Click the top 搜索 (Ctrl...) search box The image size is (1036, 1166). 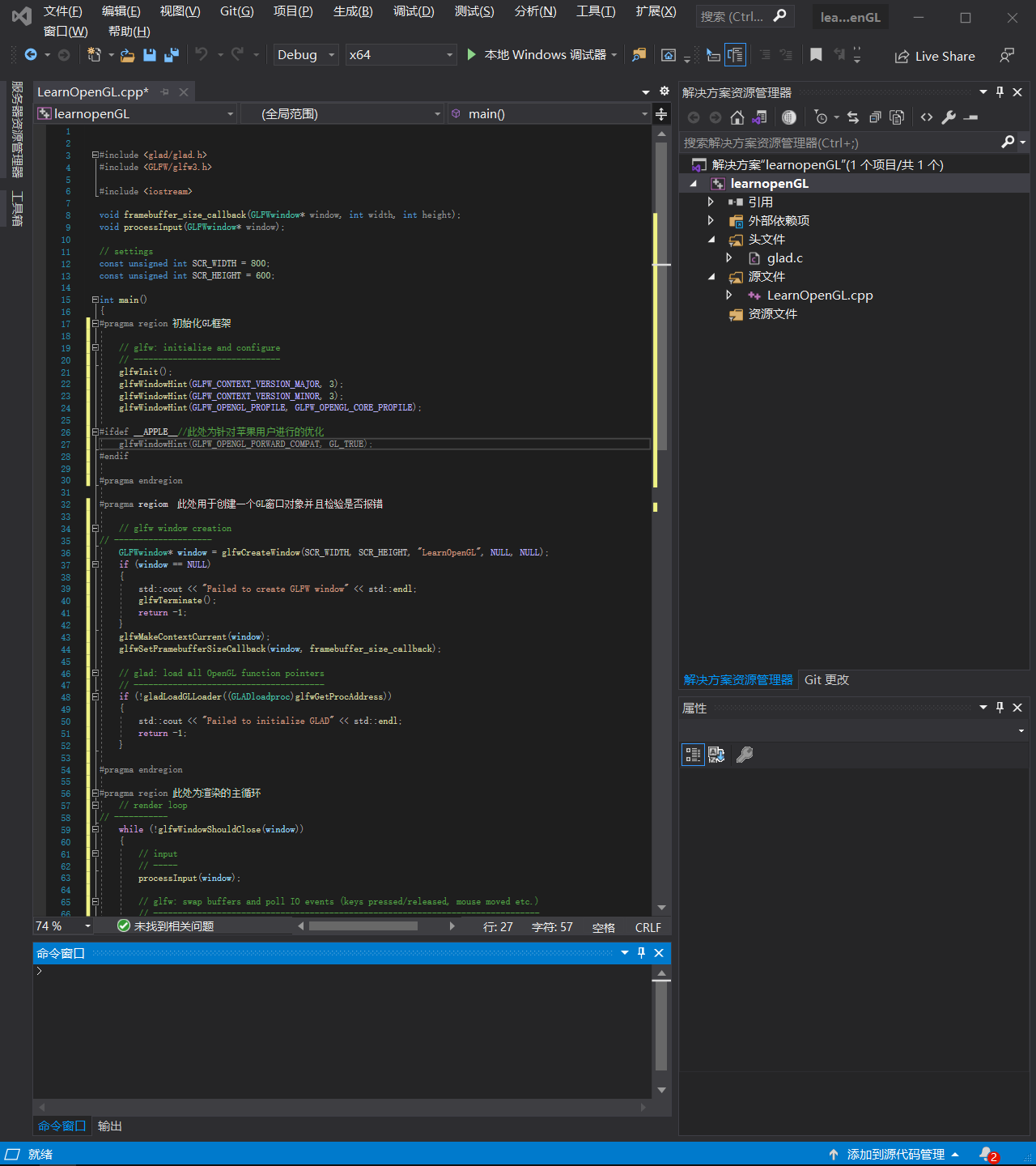point(745,16)
